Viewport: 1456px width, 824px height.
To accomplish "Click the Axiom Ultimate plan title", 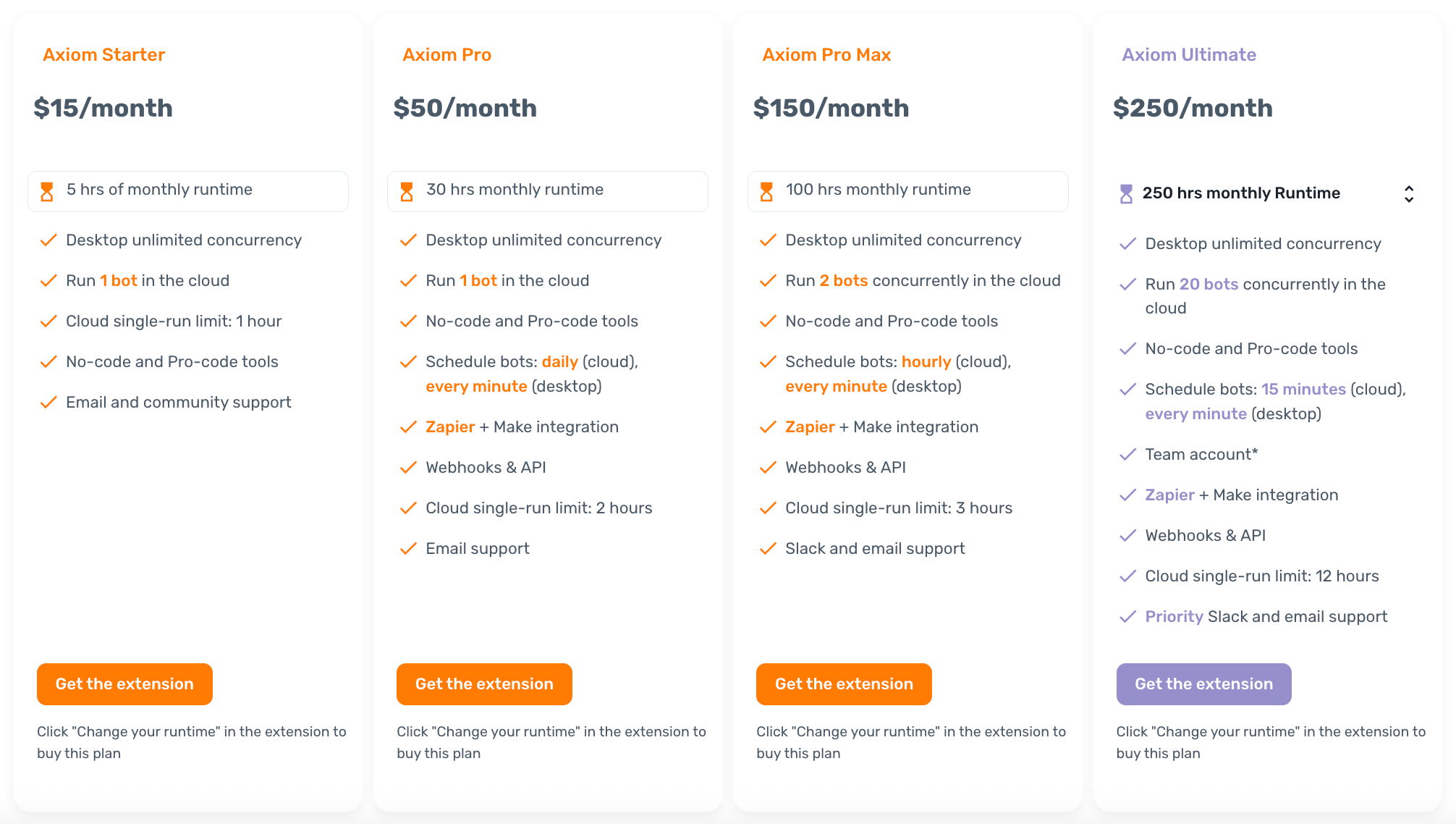I will tap(1188, 55).
